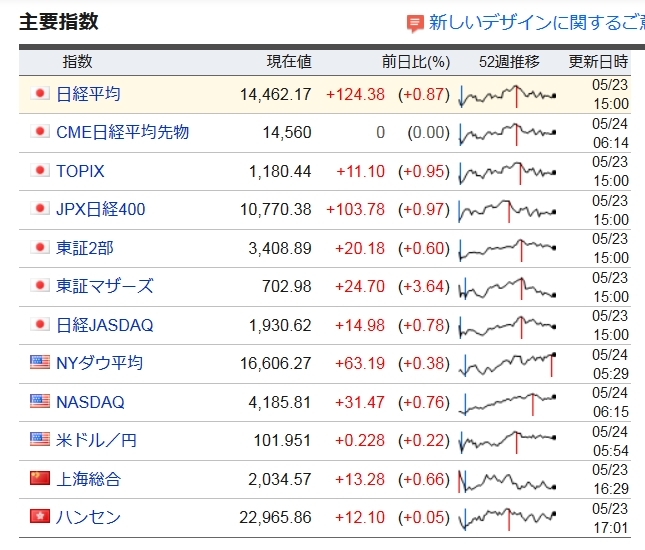Open the 日経JASDAQ link
The height and width of the screenshot is (550, 645).
[104, 325]
